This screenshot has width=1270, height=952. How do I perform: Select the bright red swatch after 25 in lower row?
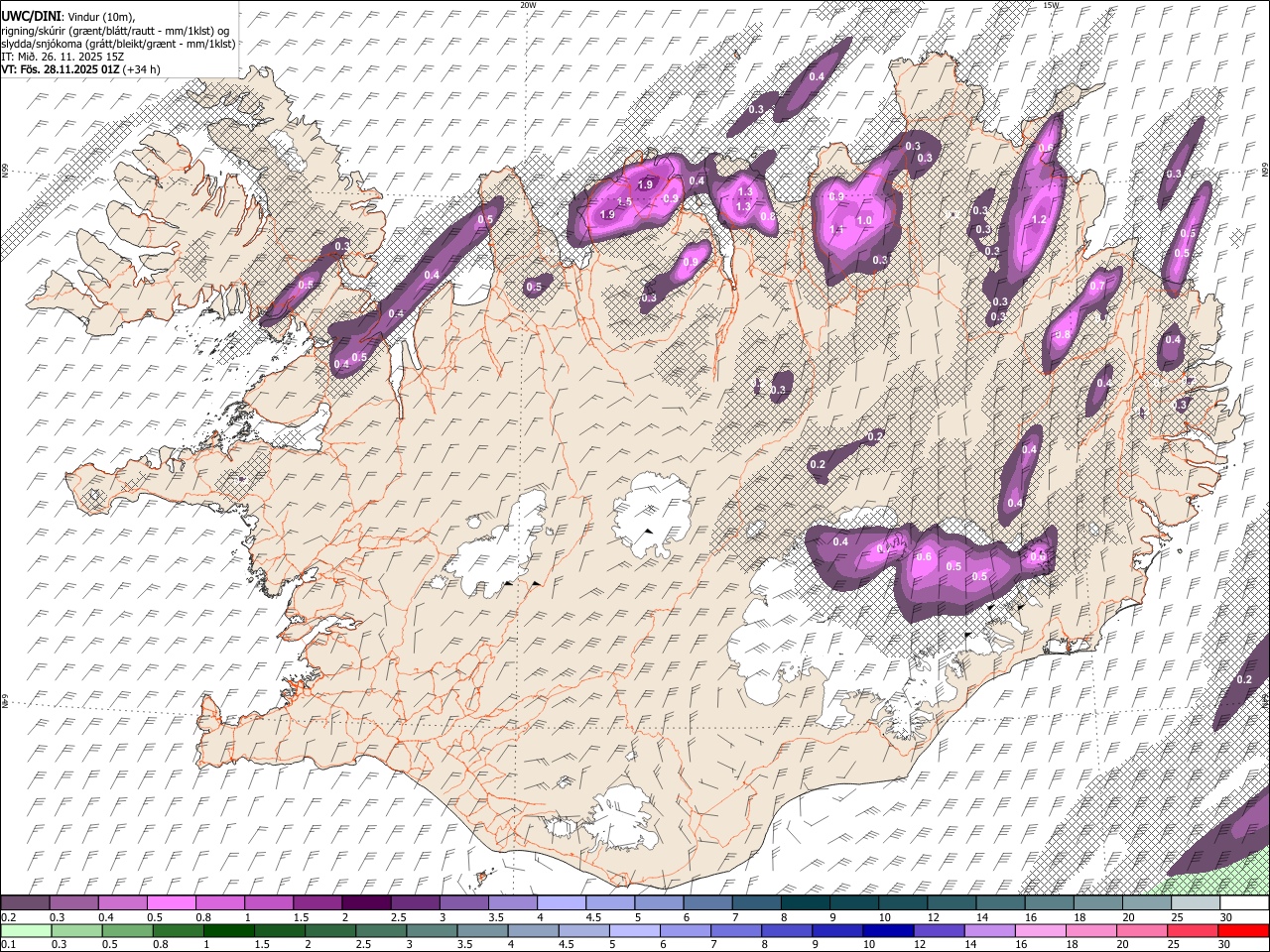pyautogui.click(x=1242, y=931)
